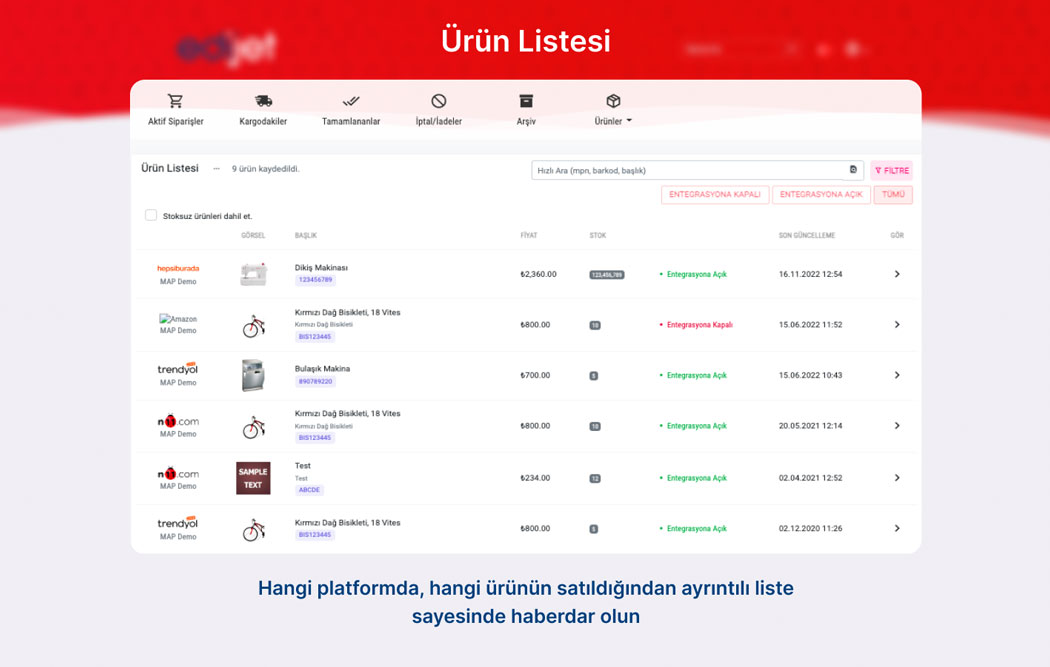Click the SON GÜNCELLEME column header
1050x667 pixels.
point(807,236)
